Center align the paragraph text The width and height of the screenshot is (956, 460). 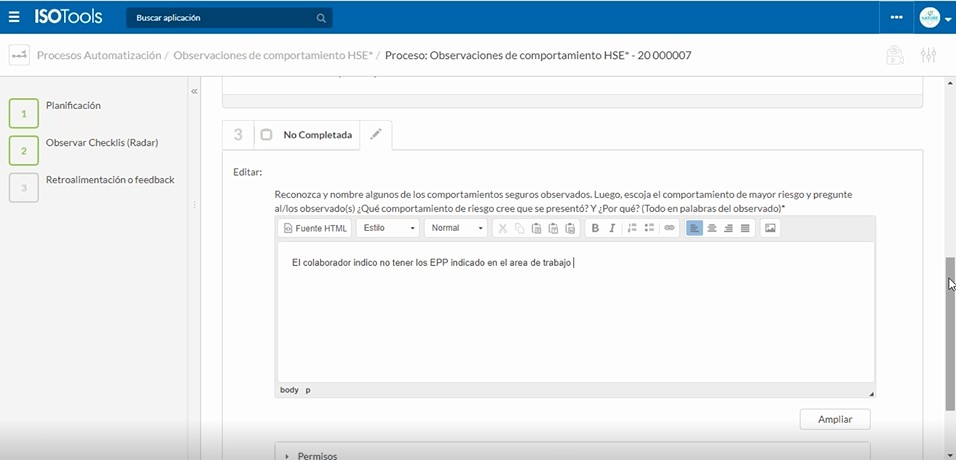pos(712,228)
